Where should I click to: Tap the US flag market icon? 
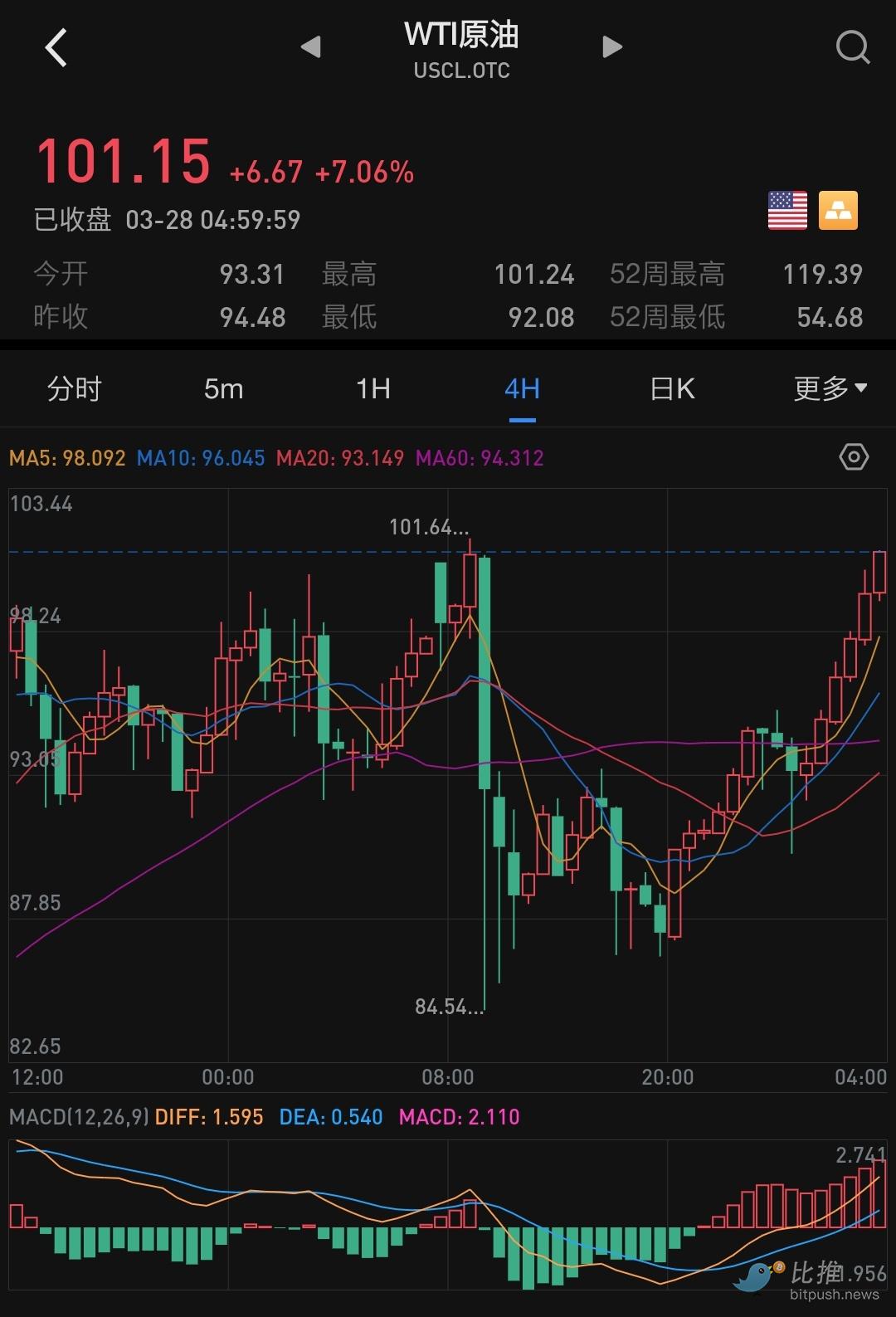point(787,210)
